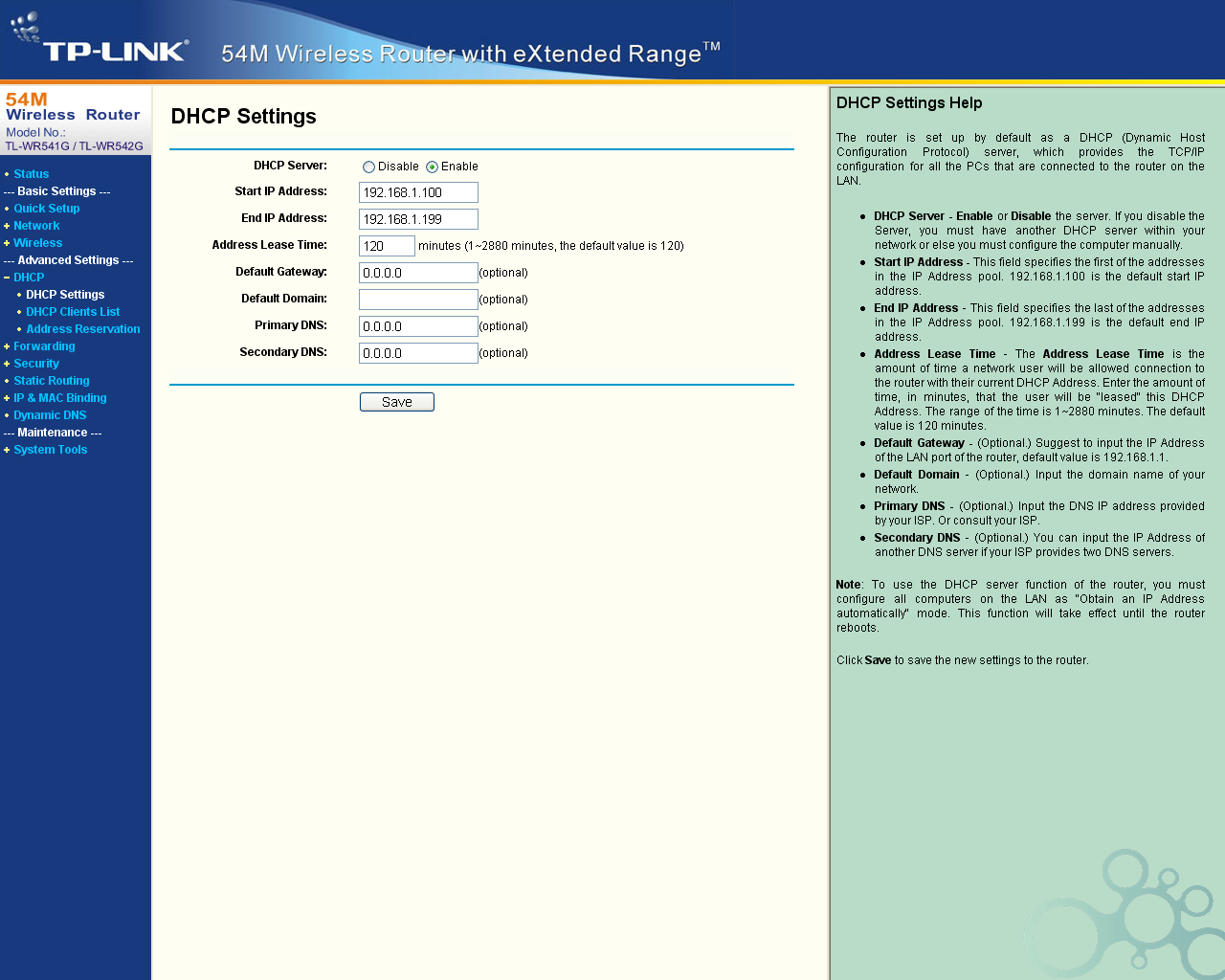Screen dimensions: 1225x980
Task: Click the Address Lease Time label
Action: coord(270,245)
